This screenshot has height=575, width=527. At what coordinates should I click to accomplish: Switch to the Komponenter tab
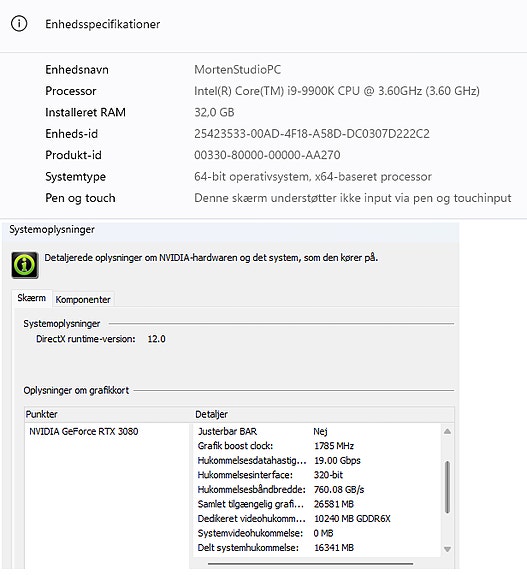[83, 299]
